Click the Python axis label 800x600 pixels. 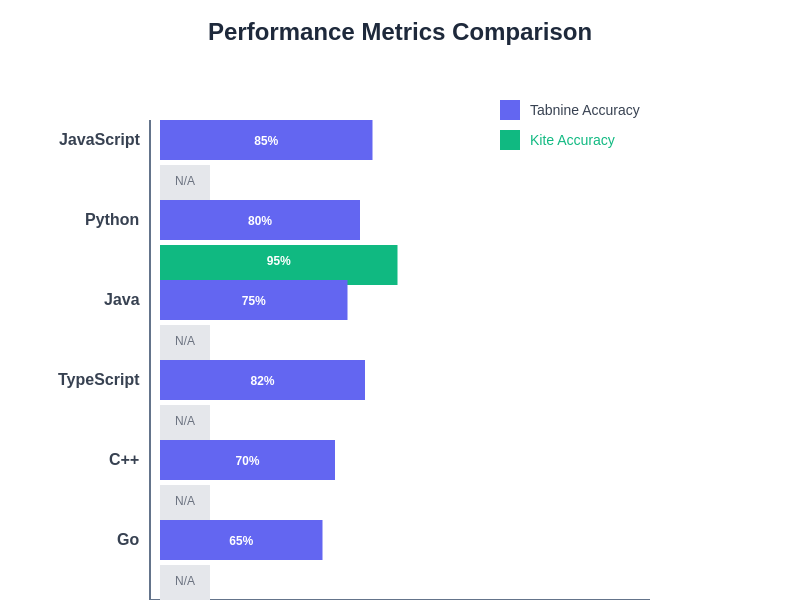pyautogui.click(x=112, y=220)
